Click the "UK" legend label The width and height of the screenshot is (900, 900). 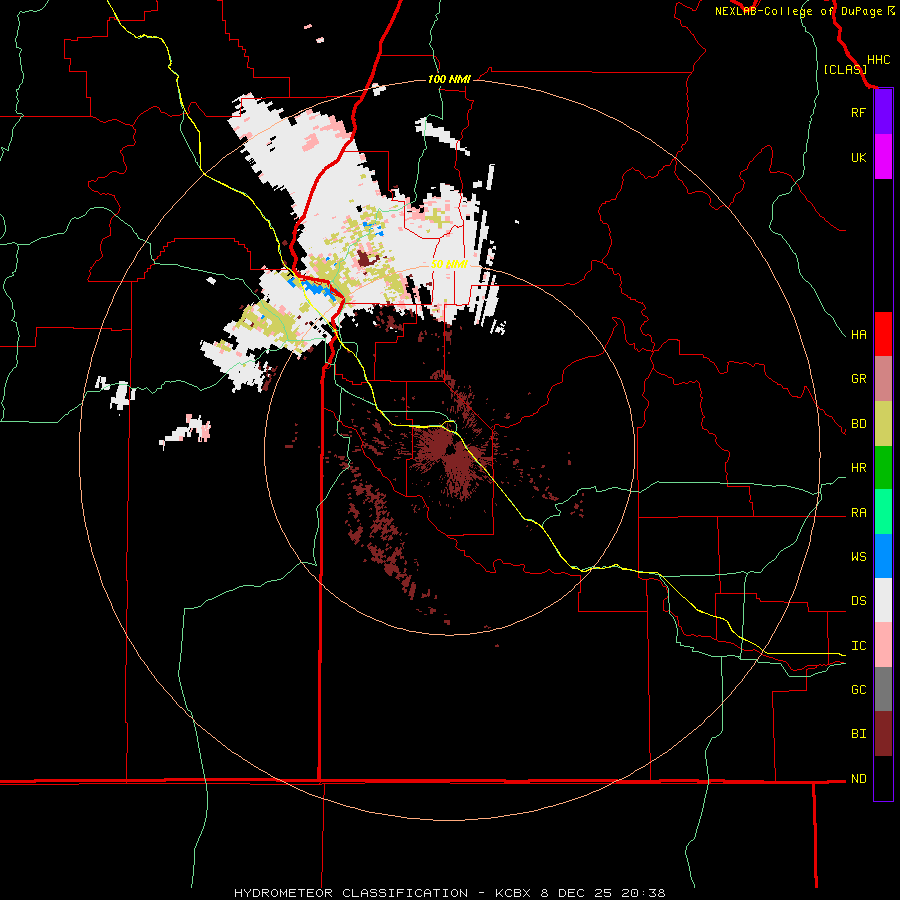click(858, 157)
